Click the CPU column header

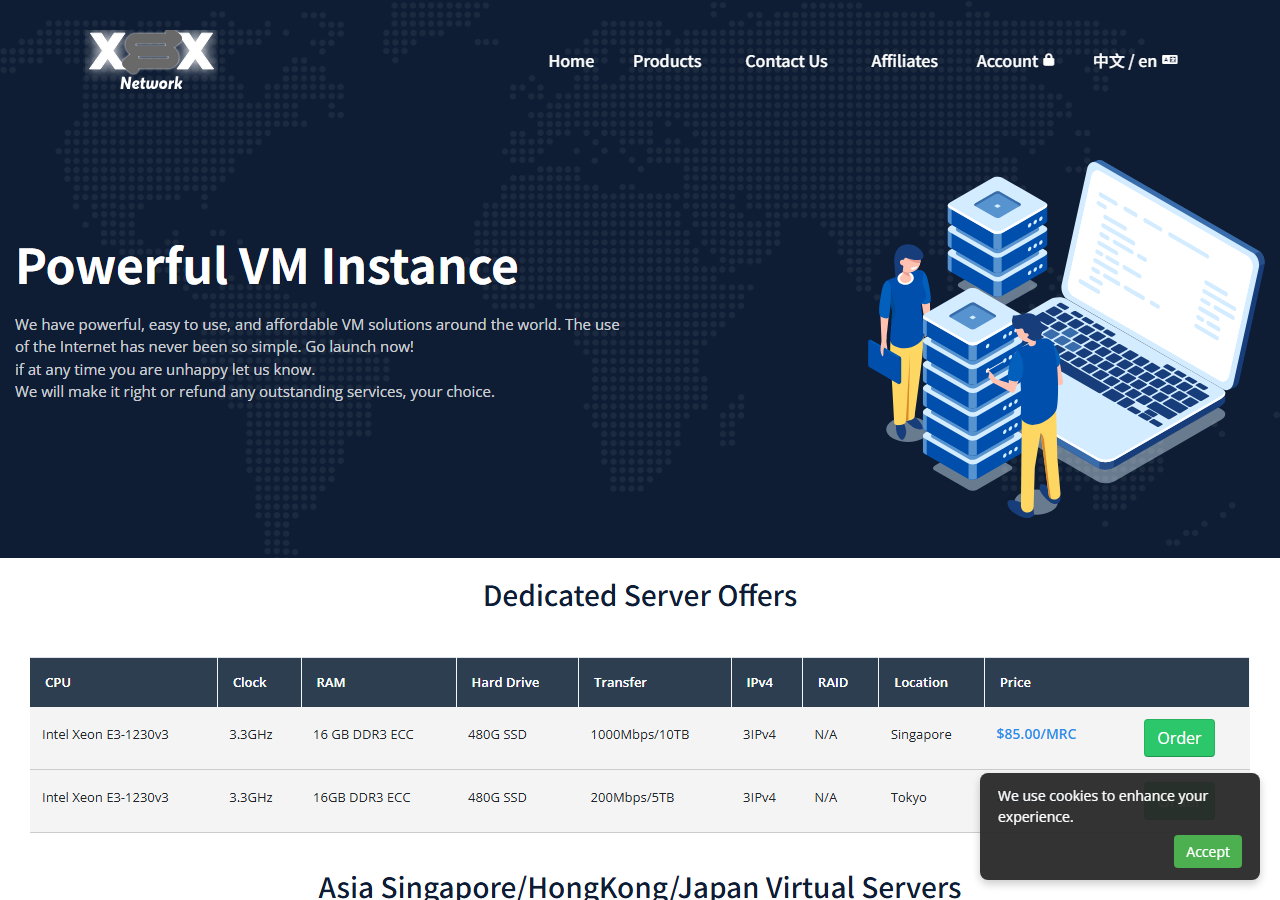point(124,682)
